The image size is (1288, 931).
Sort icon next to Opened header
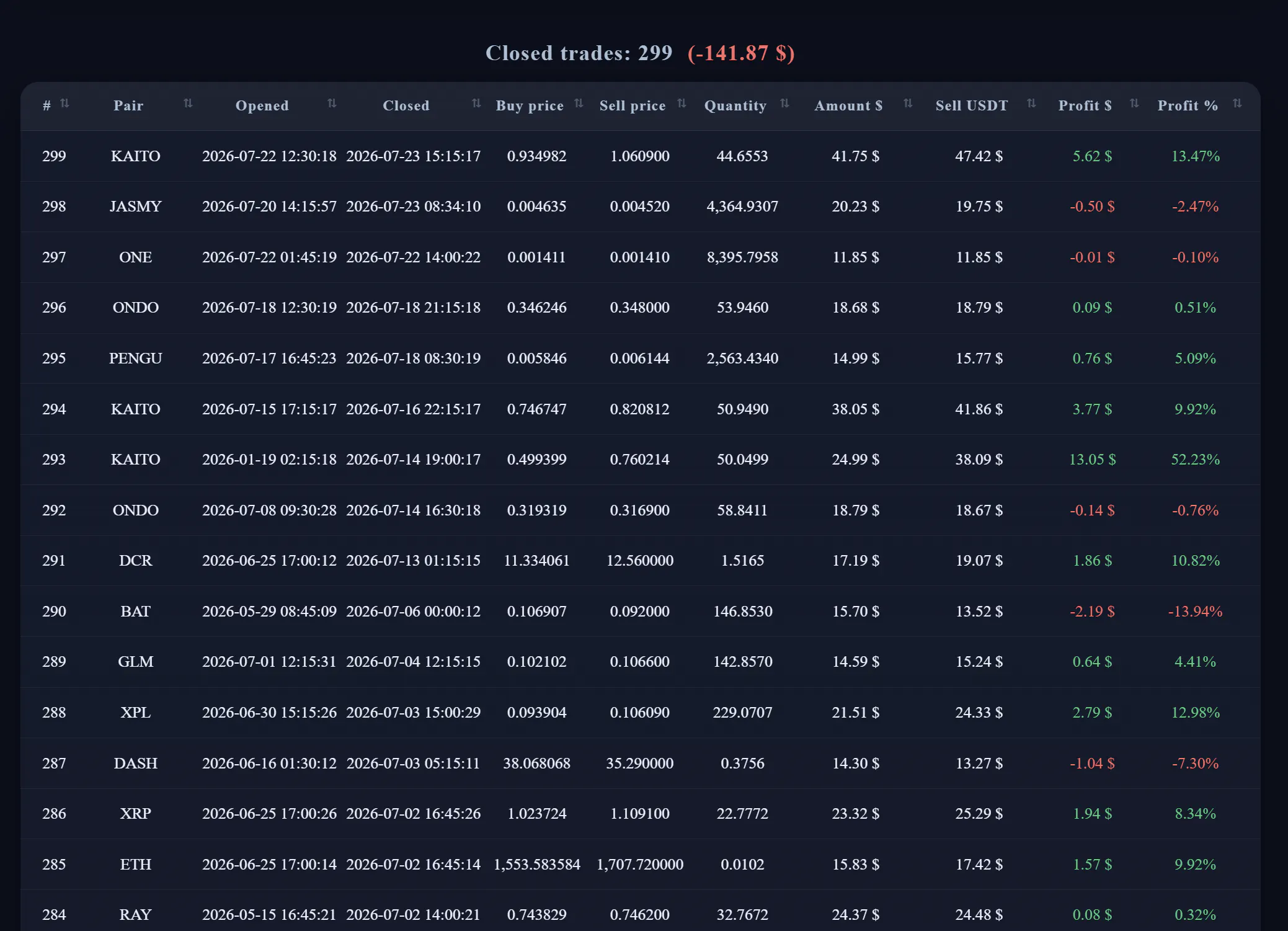tap(332, 104)
